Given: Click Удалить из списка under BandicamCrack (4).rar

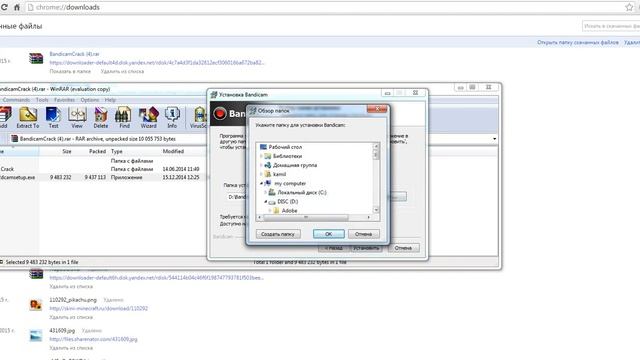Looking at the screenshot, I should 122,71.
